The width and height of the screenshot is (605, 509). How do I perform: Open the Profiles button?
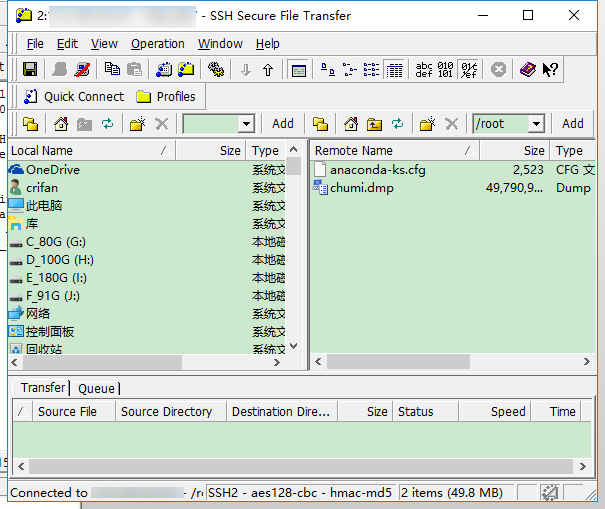166,96
